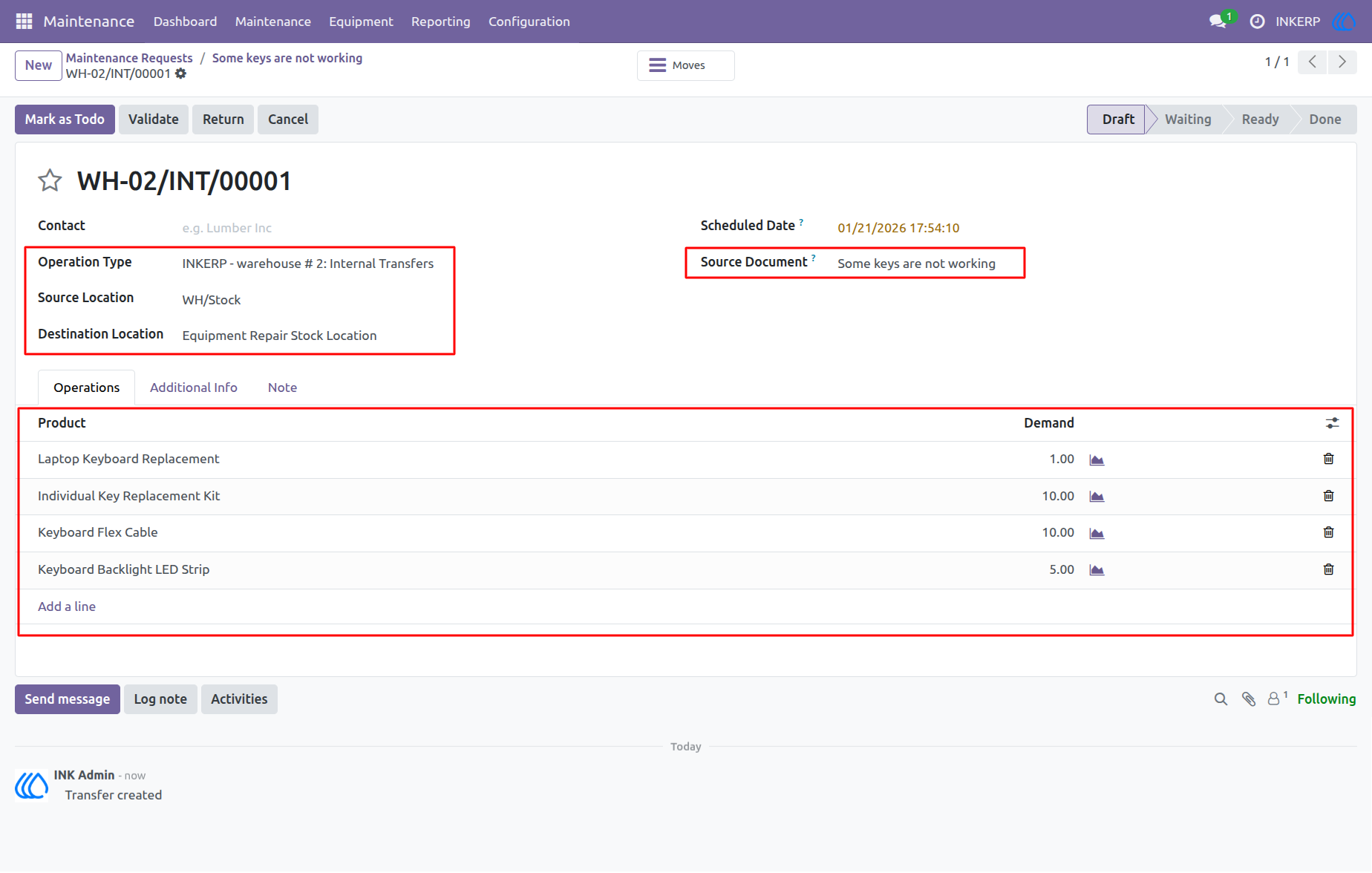Open the chat messages icon in top bar

coord(1218,22)
